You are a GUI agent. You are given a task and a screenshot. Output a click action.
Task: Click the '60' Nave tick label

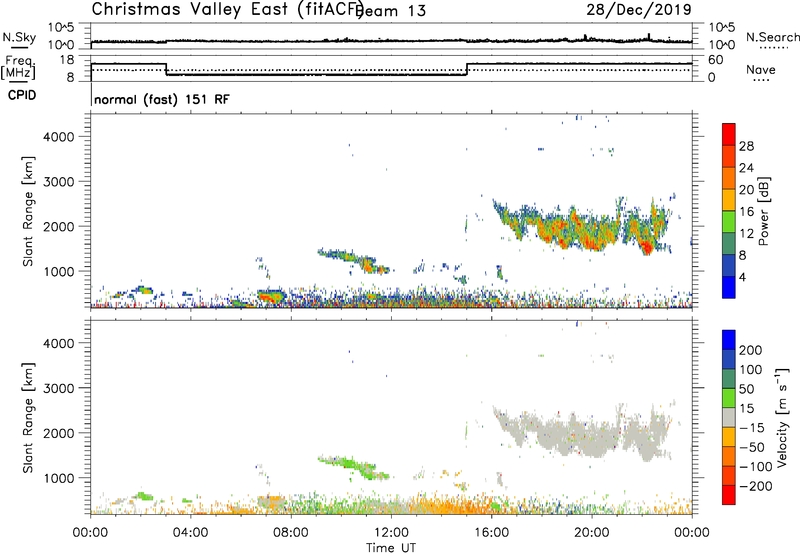pyautogui.click(x=715, y=60)
